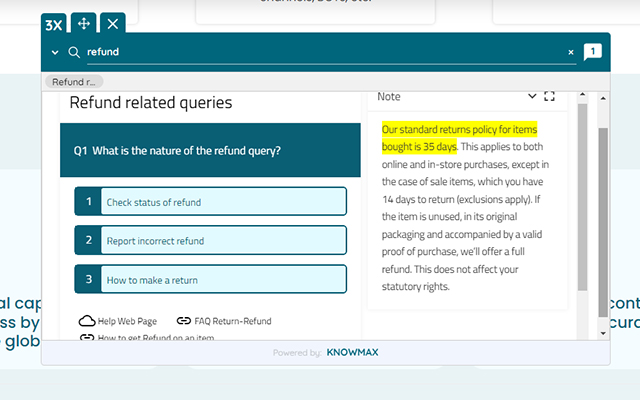Collapse the Note section chevron

(x=532, y=97)
